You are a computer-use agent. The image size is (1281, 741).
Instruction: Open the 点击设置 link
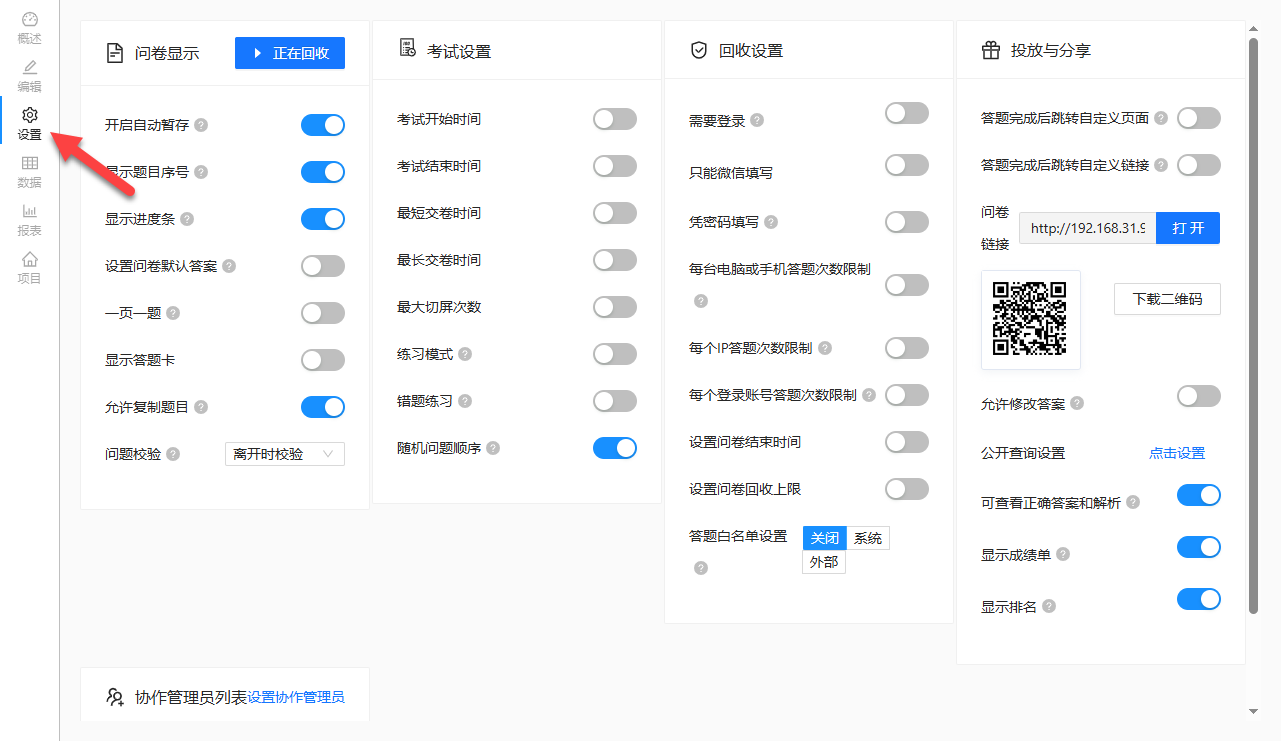[x=1177, y=453]
